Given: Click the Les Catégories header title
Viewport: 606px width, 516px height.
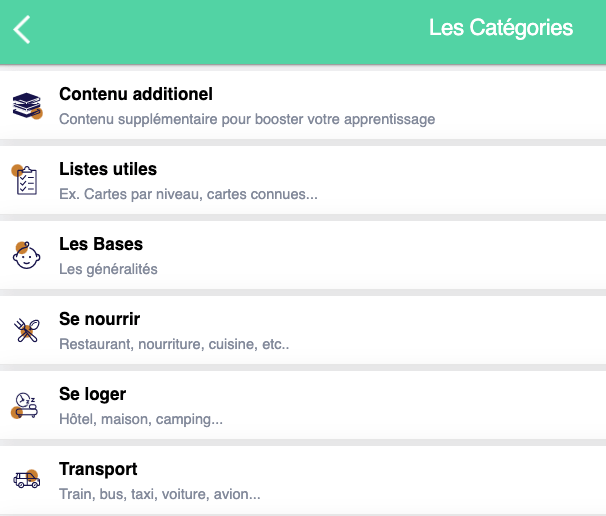Looking at the screenshot, I should point(501,28).
